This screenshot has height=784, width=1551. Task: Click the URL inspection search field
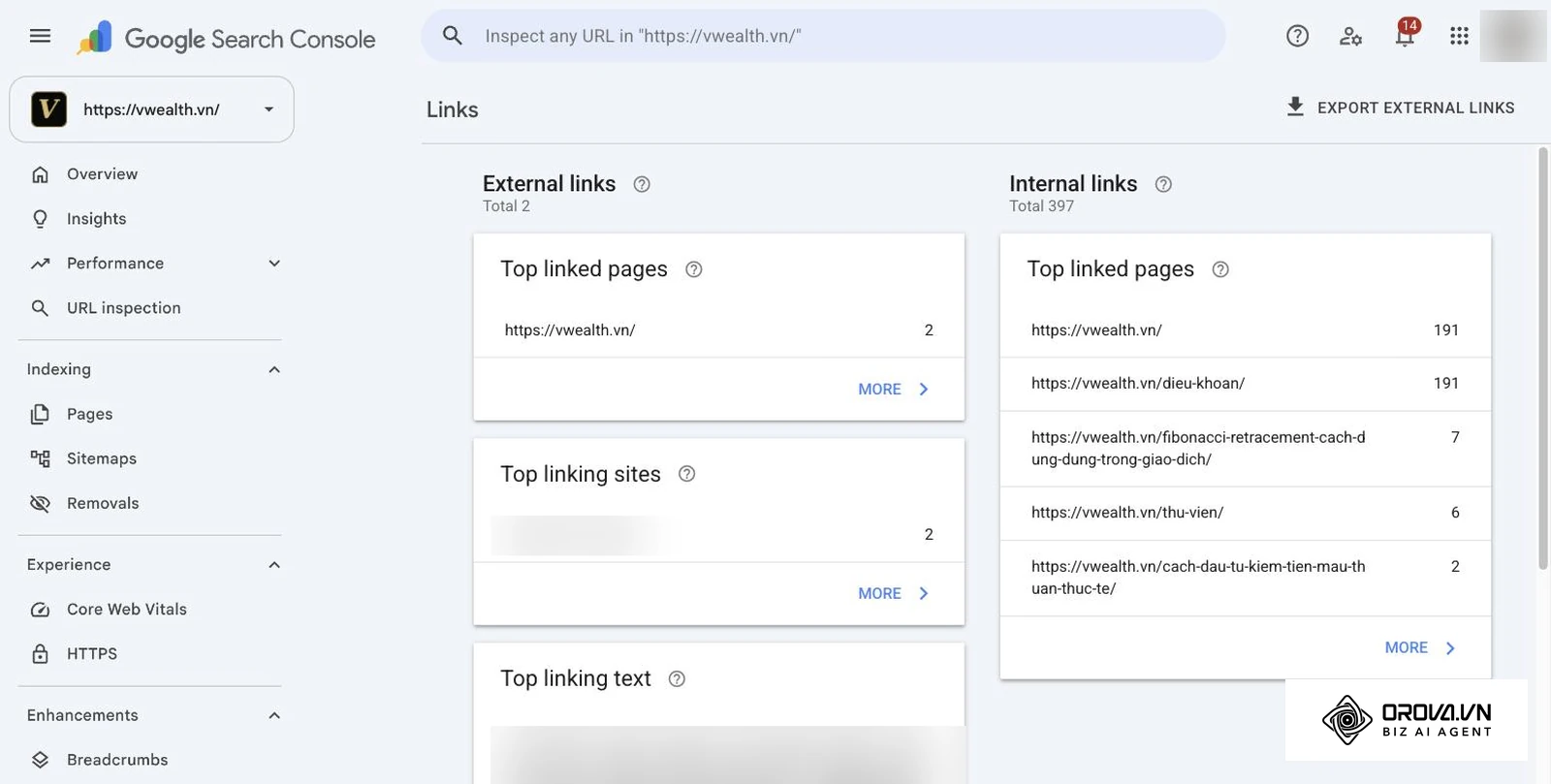[x=823, y=36]
